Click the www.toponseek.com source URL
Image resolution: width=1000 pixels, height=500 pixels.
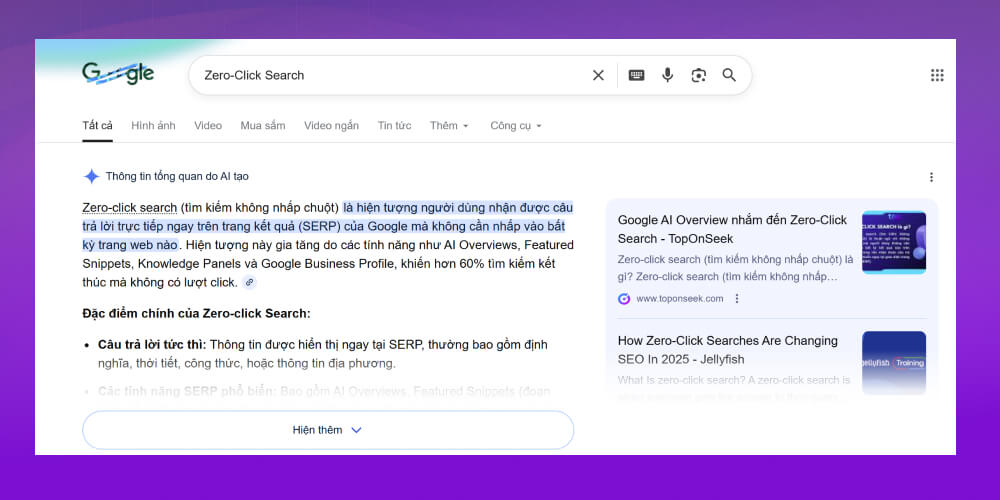tap(680, 298)
